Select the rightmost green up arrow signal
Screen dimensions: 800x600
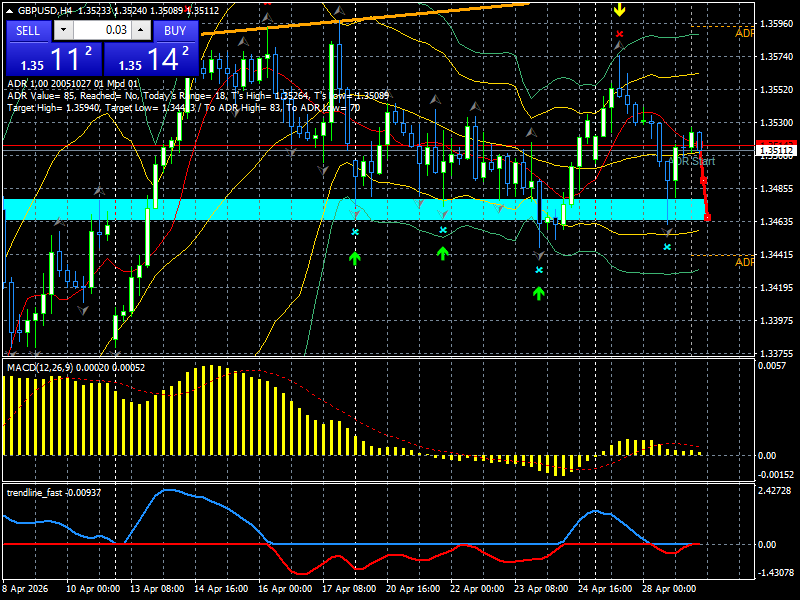click(539, 293)
